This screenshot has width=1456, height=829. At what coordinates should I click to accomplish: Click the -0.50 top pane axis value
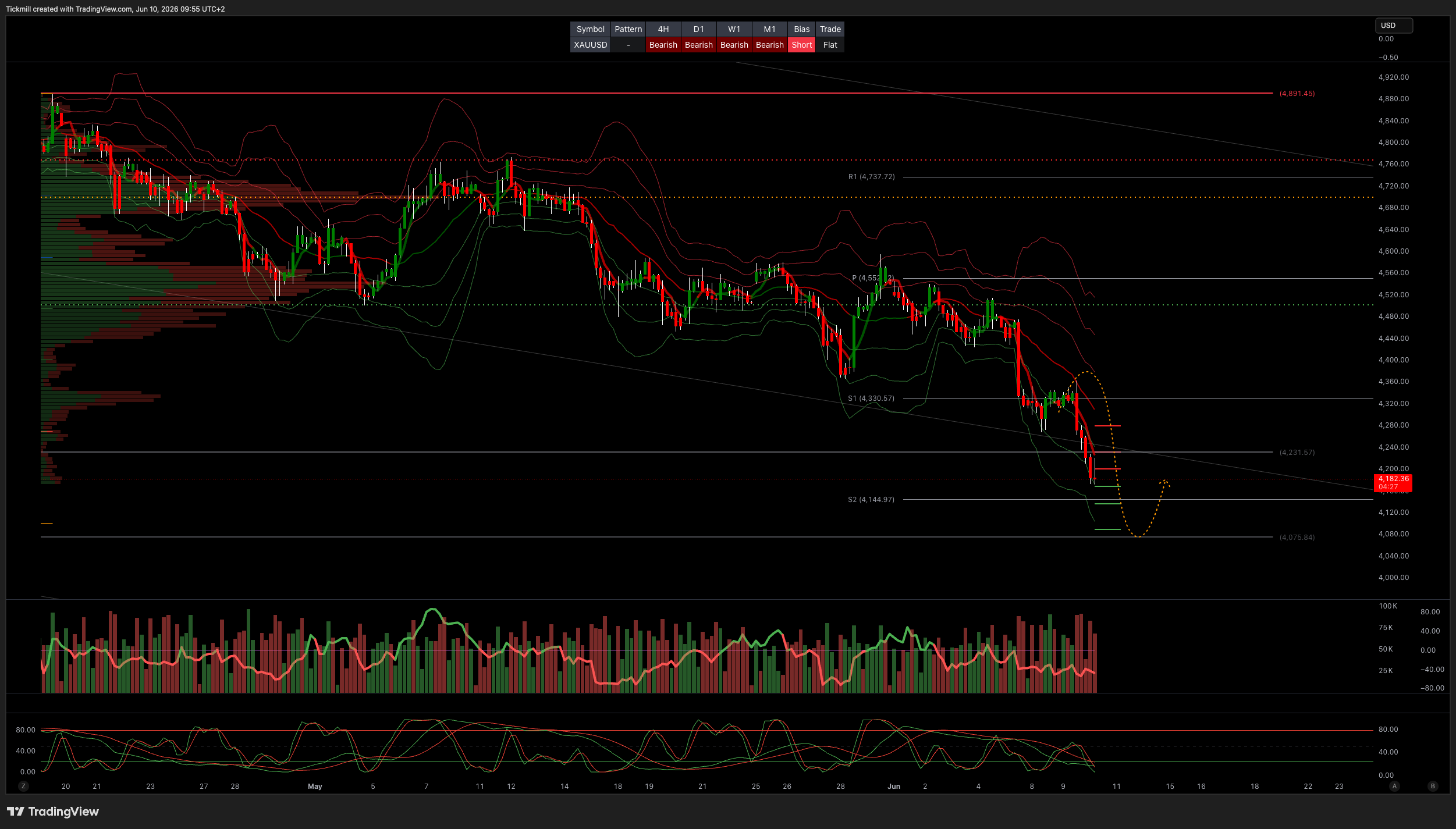point(1388,57)
